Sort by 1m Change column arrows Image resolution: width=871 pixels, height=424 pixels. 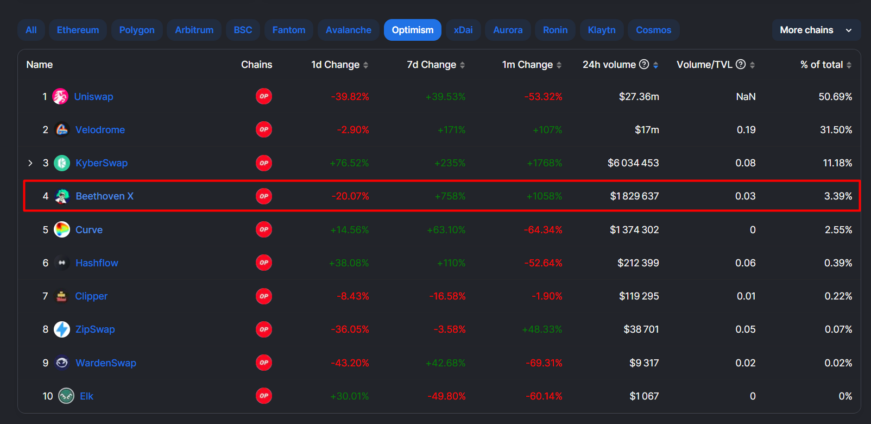pos(559,65)
